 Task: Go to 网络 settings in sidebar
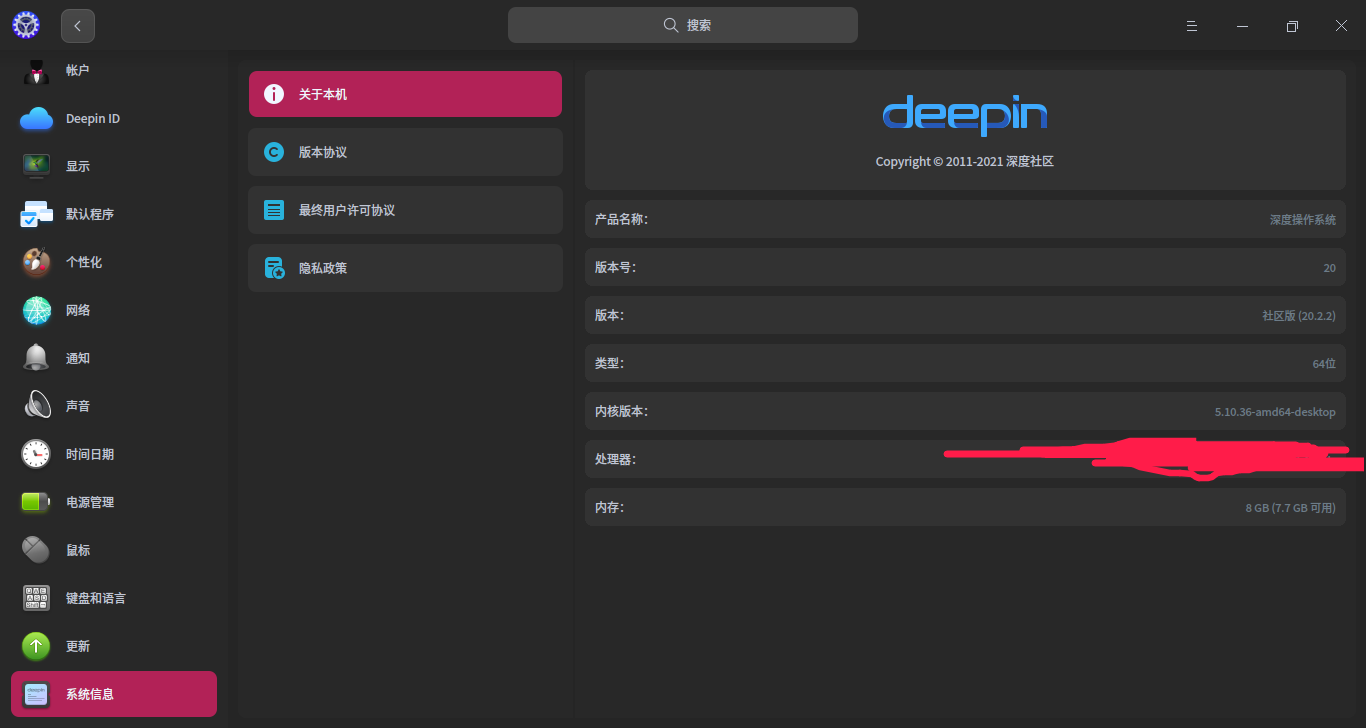tap(114, 310)
